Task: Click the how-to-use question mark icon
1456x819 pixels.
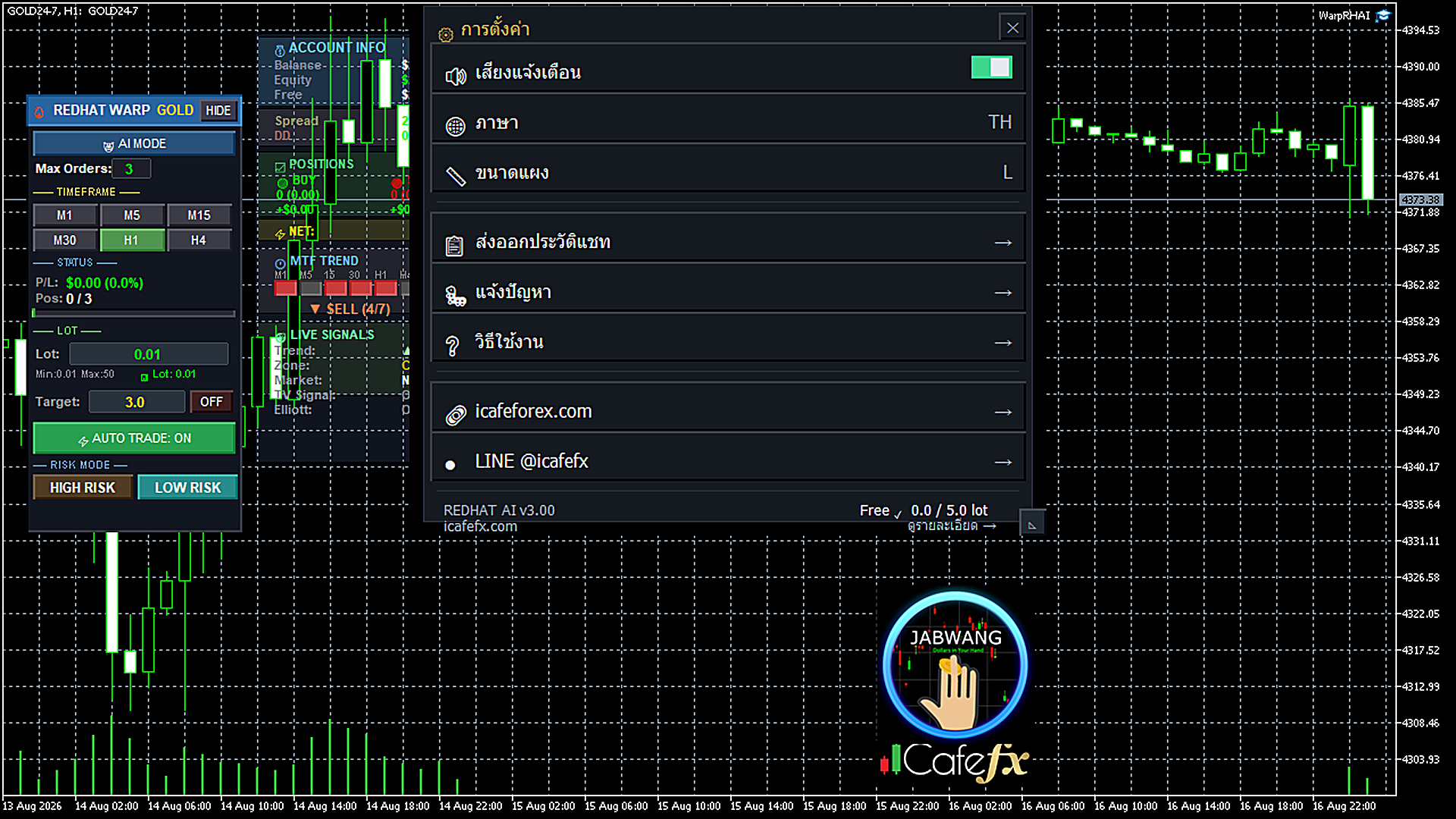Action: 453,346
